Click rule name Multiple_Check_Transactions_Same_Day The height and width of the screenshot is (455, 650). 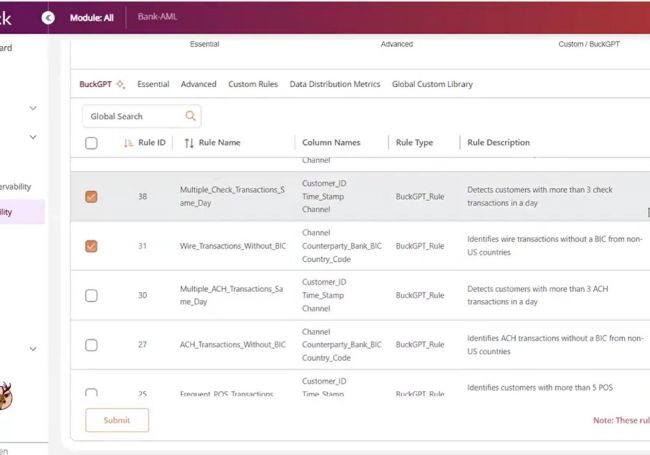click(232, 196)
